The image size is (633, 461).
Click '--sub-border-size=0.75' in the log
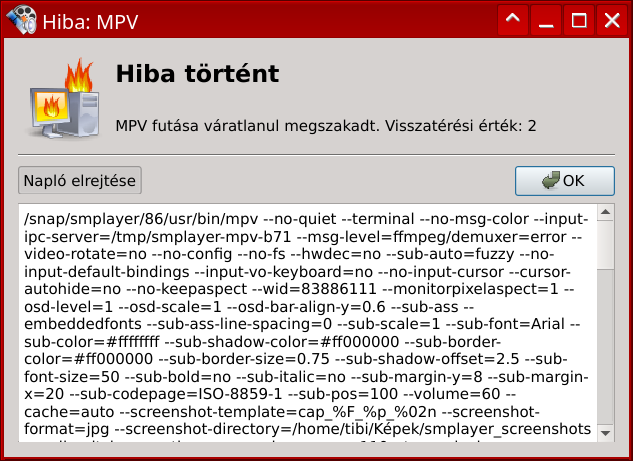coord(244,359)
